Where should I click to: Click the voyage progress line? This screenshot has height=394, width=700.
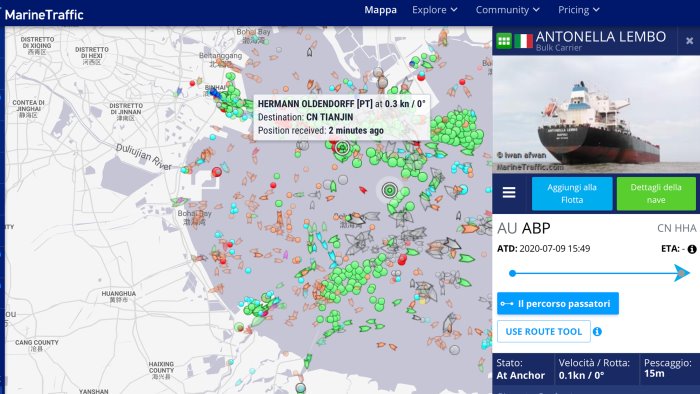click(x=594, y=273)
